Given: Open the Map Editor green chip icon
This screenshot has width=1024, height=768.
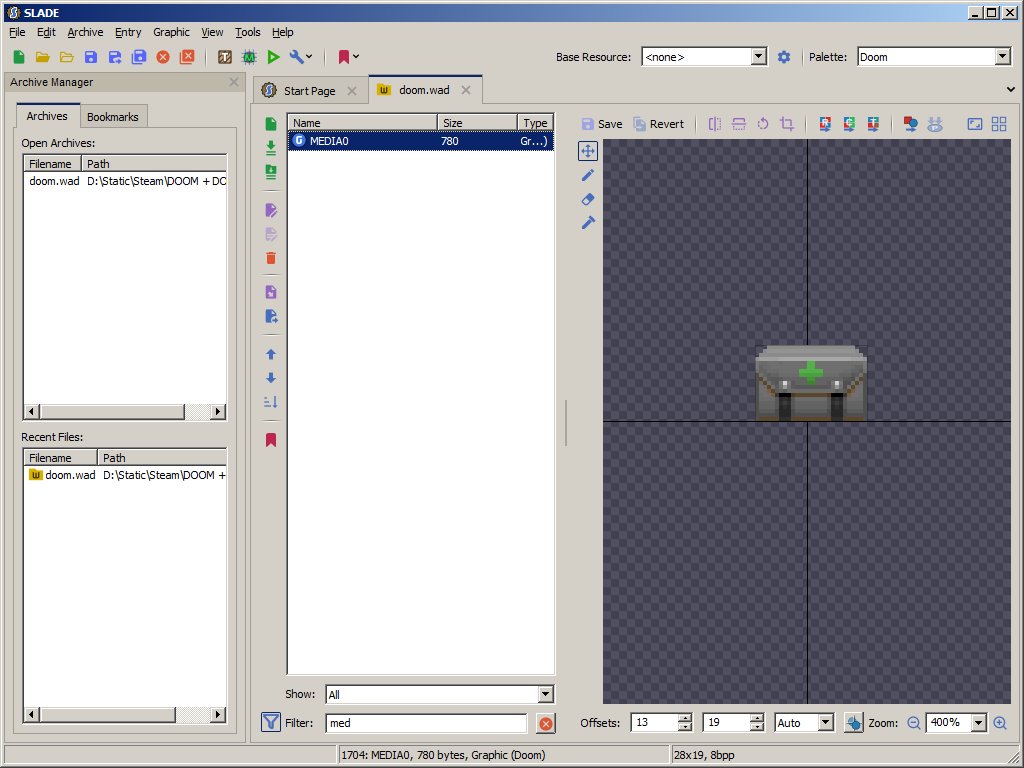Looking at the screenshot, I should [249, 57].
